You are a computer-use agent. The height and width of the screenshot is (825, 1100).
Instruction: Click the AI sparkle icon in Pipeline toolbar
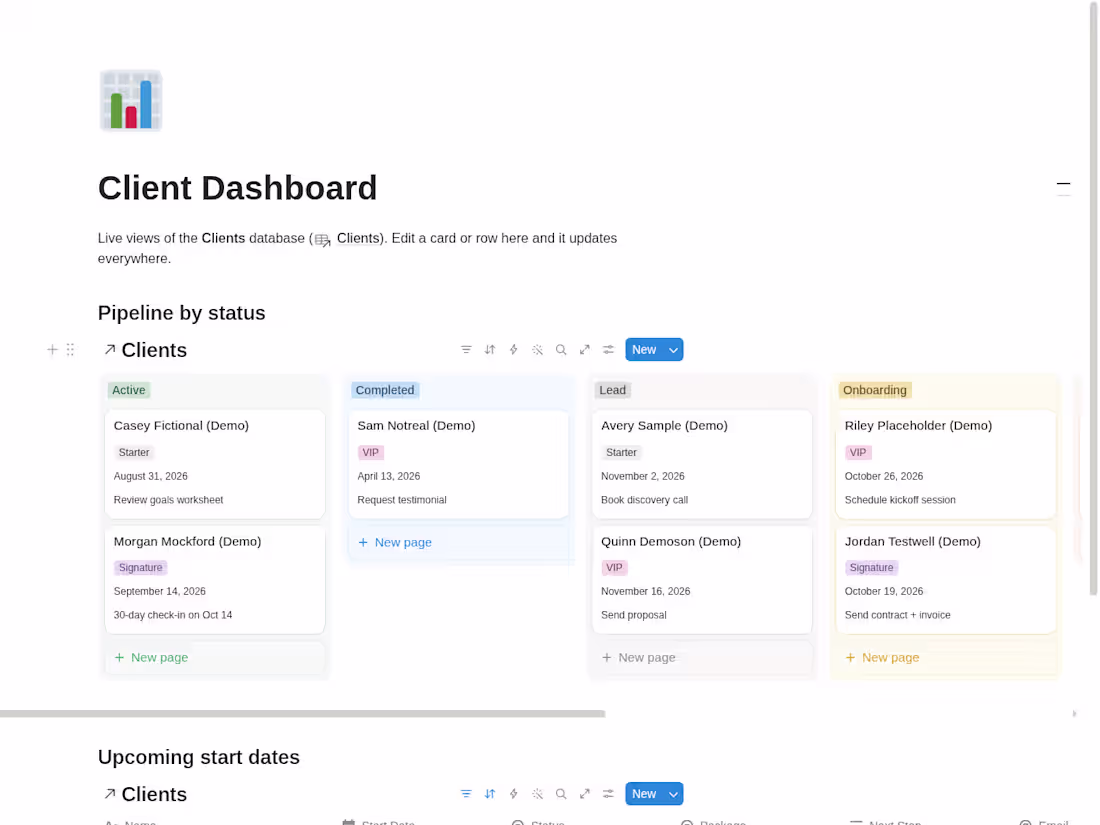(537, 349)
